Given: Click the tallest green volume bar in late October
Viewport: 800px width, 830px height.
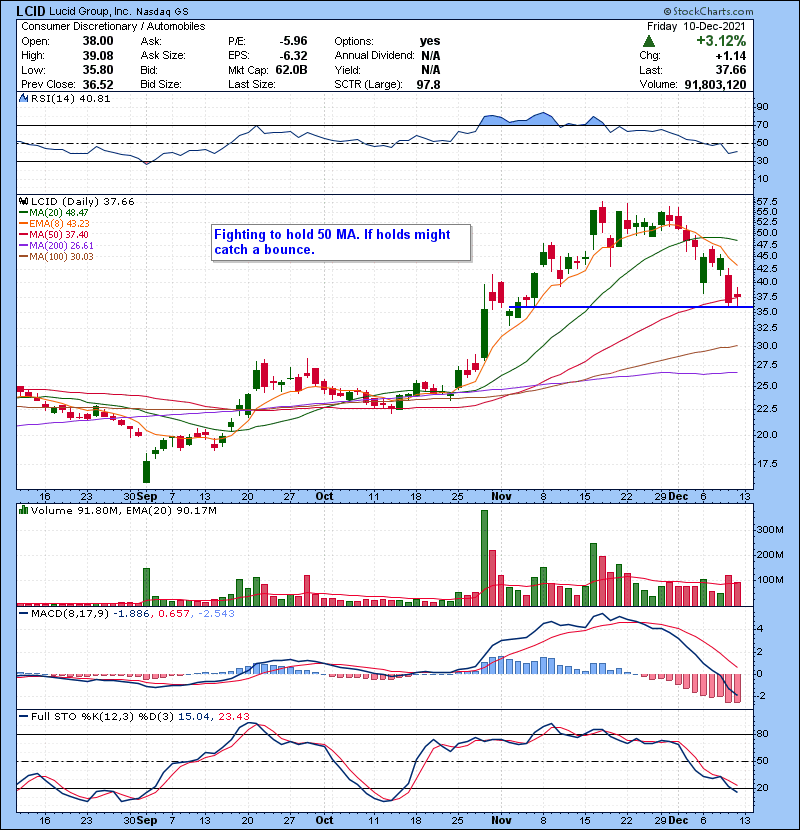Looking at the screenshot, I should click(x=484, y=557).
